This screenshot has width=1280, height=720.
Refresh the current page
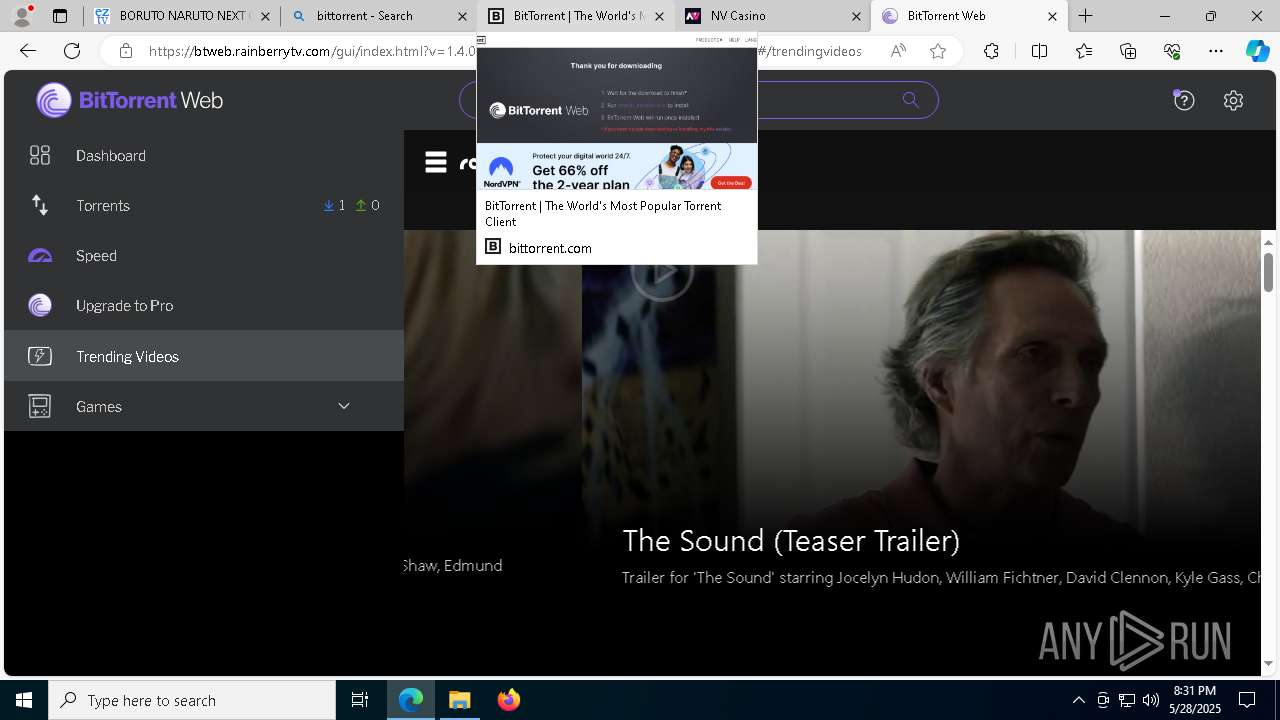pyautogui.click(x=72, y=51)
